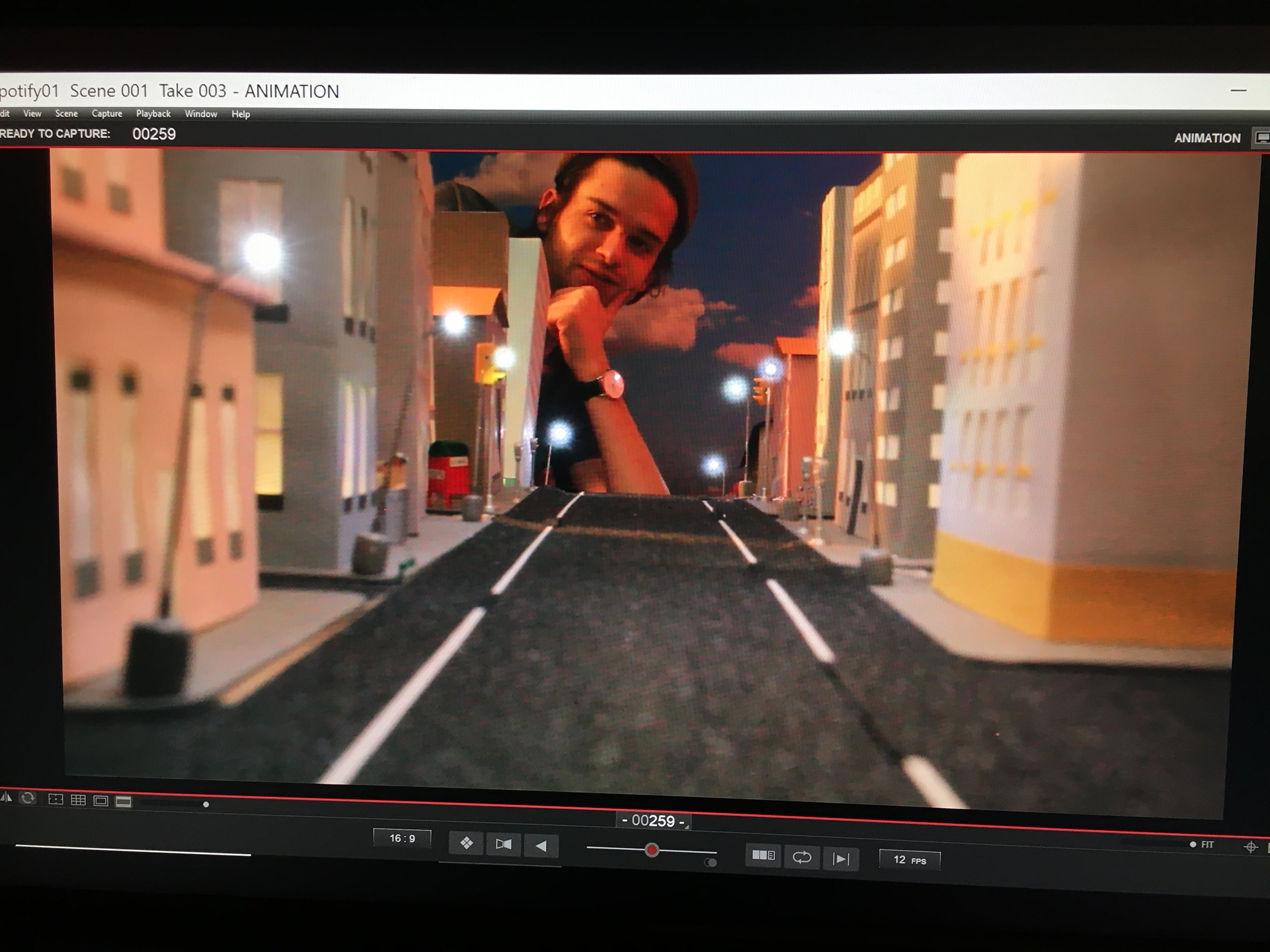Click the play backward triangle button
1270x952 pixels.
pos(541,846)
